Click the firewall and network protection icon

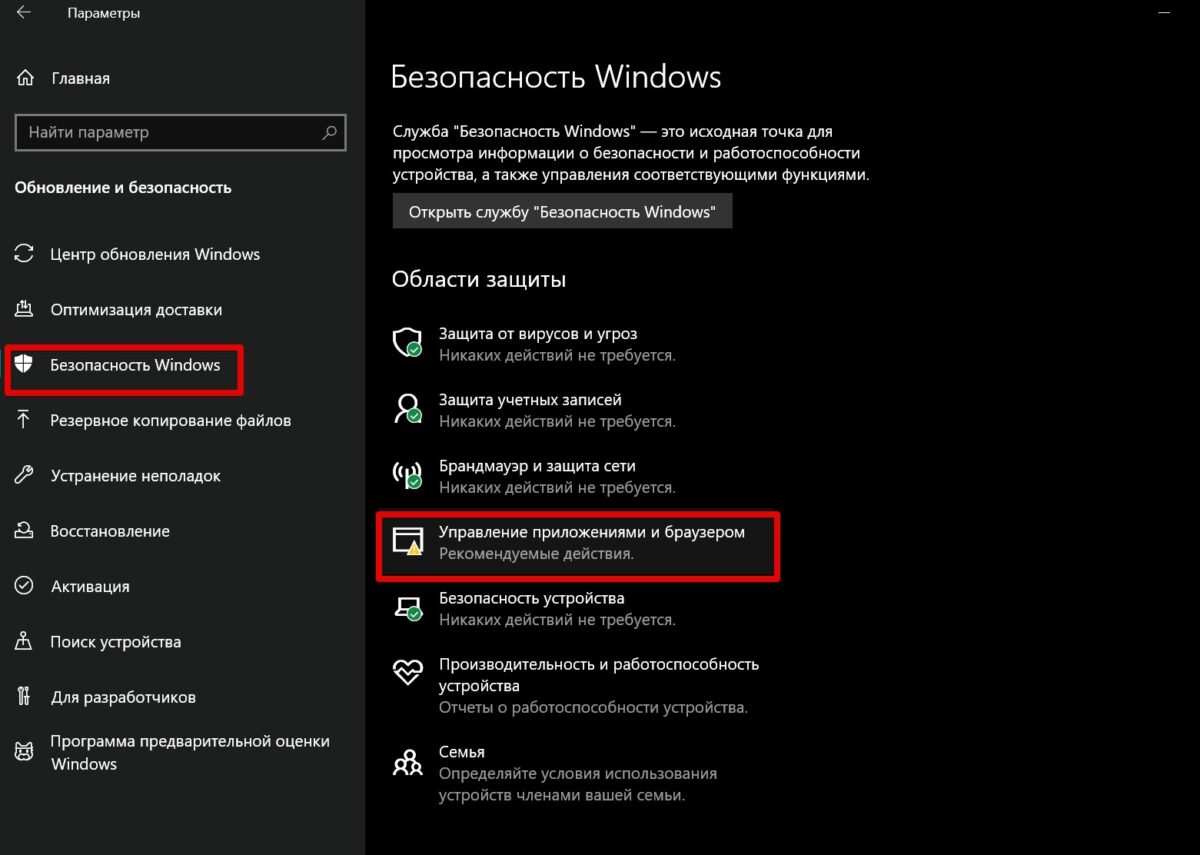click(x=407, y=475)
